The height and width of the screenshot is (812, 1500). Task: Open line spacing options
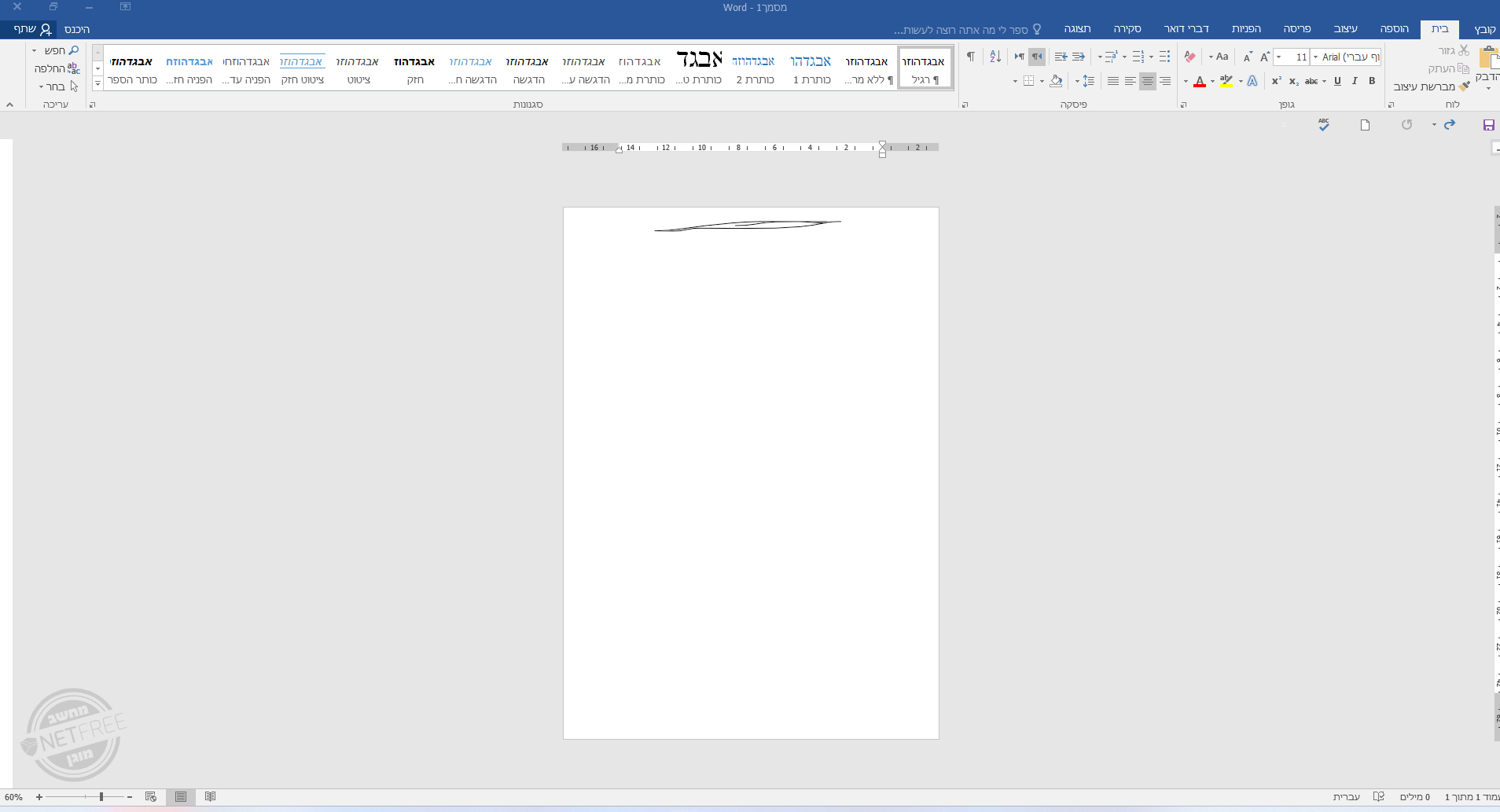click(x=1088, y=81)
